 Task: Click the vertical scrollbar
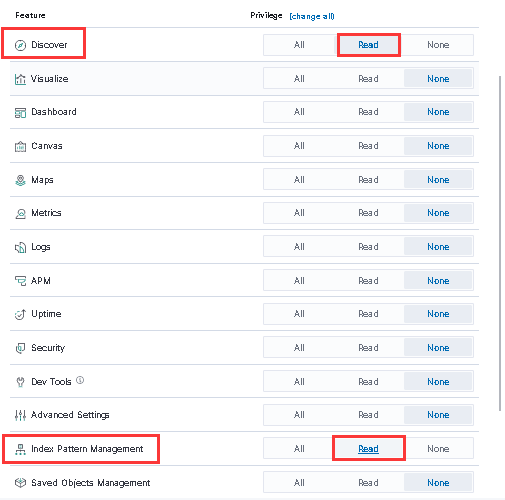pyautogui.click(x=500, y=243)
